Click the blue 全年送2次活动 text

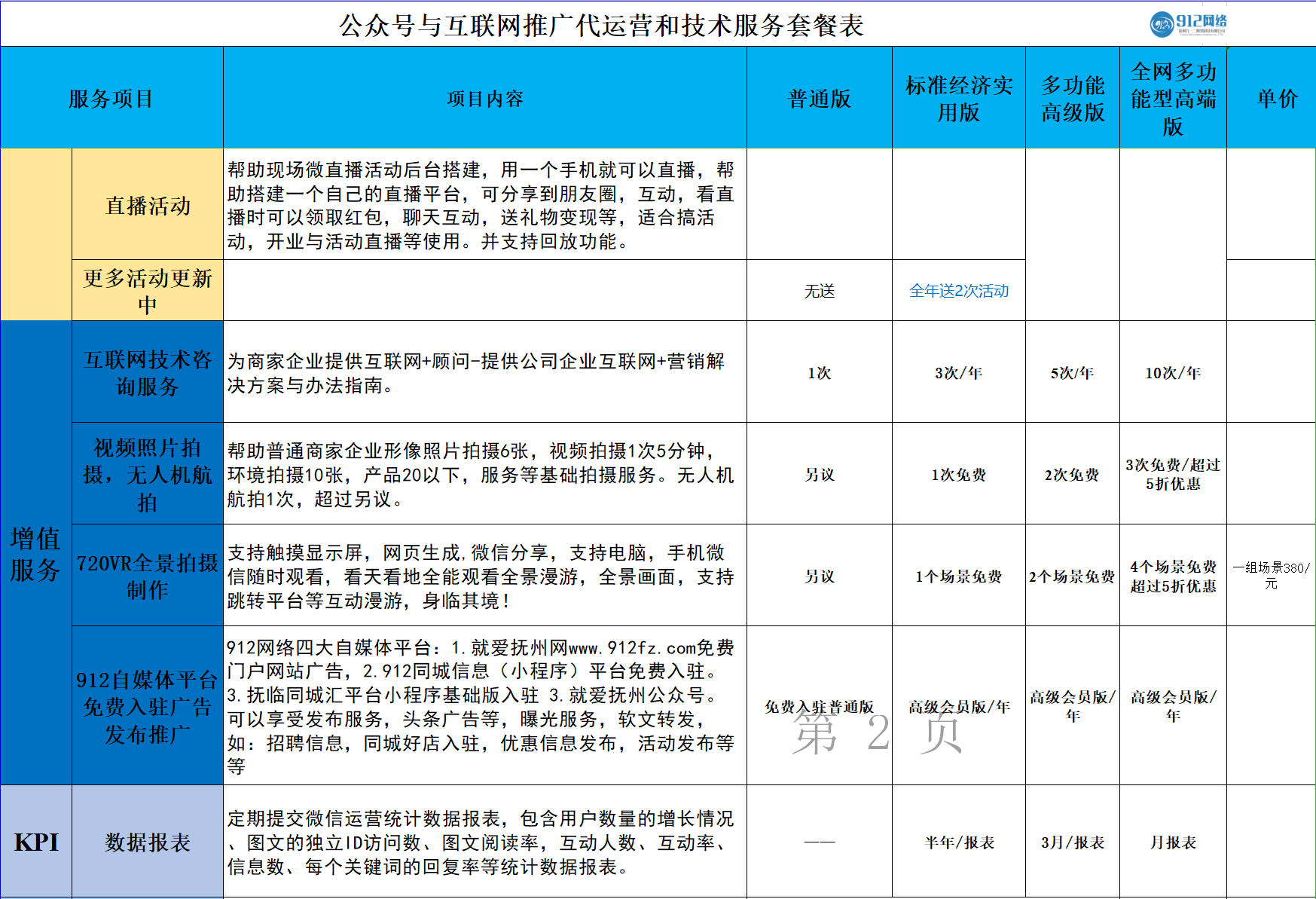click(958, 291)
